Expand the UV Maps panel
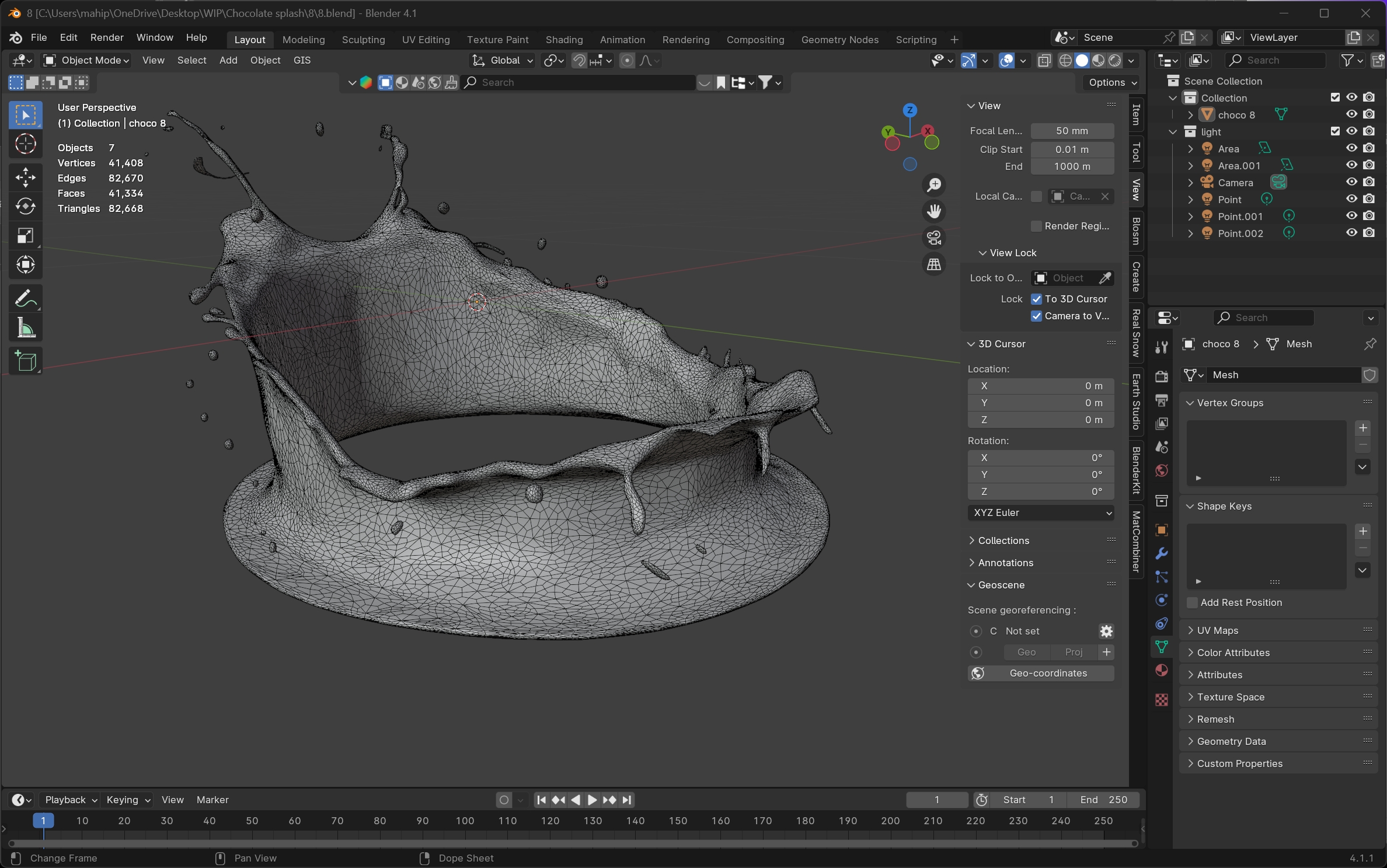The height and width of the screenshot is (868, 1387). tap(1217, 630)
